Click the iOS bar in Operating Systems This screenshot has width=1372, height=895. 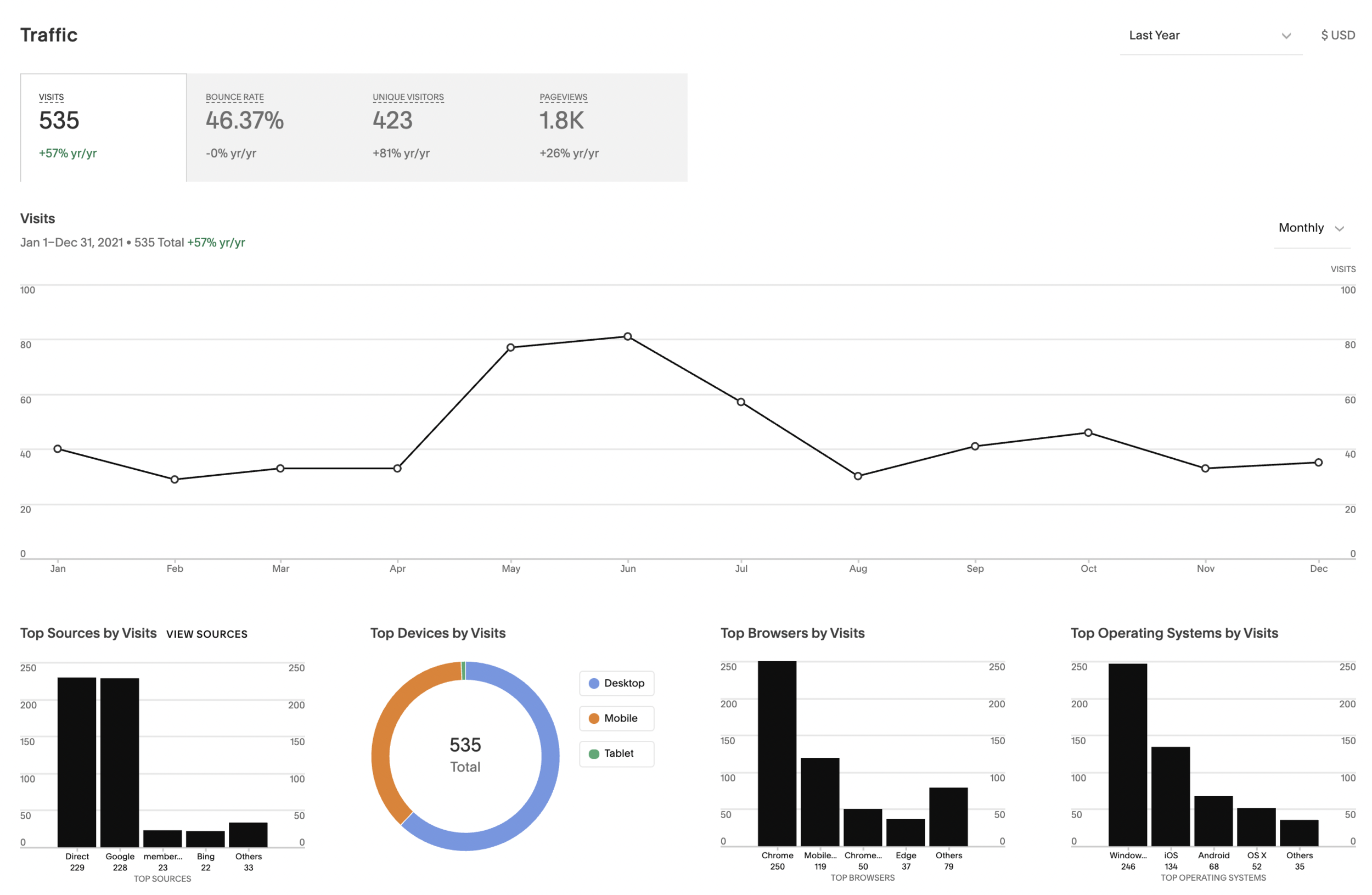(1170, 796)
